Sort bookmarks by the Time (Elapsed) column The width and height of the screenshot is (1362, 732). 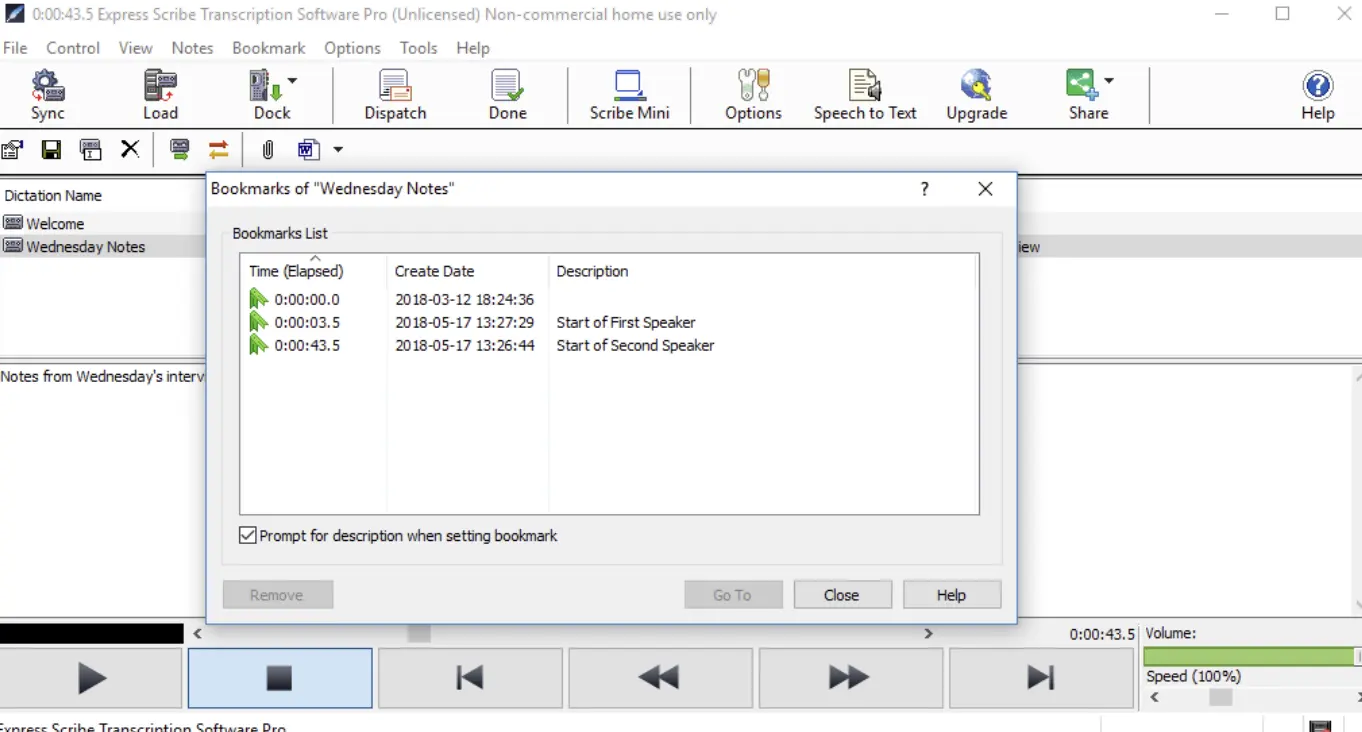point(313,270)
